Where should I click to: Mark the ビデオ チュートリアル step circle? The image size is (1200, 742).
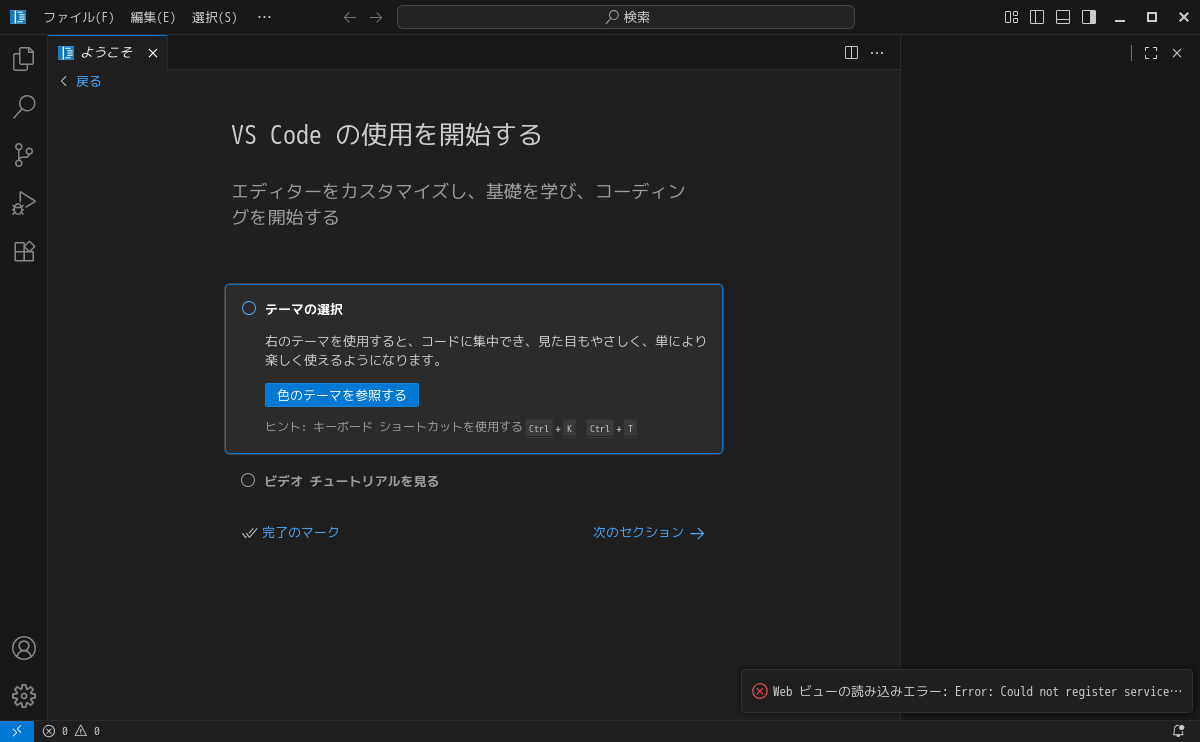pos(248,480)
